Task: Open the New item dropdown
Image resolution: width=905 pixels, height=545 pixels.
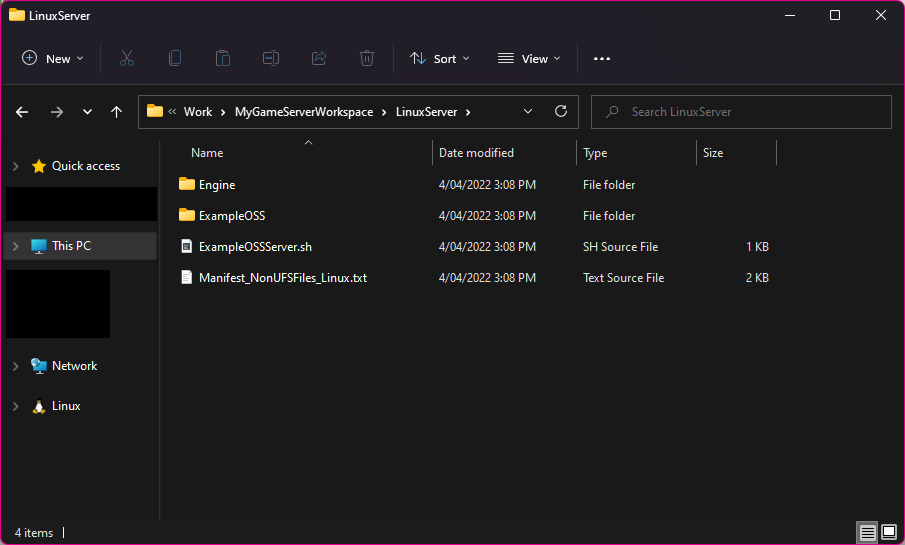Action: (53, 59)
